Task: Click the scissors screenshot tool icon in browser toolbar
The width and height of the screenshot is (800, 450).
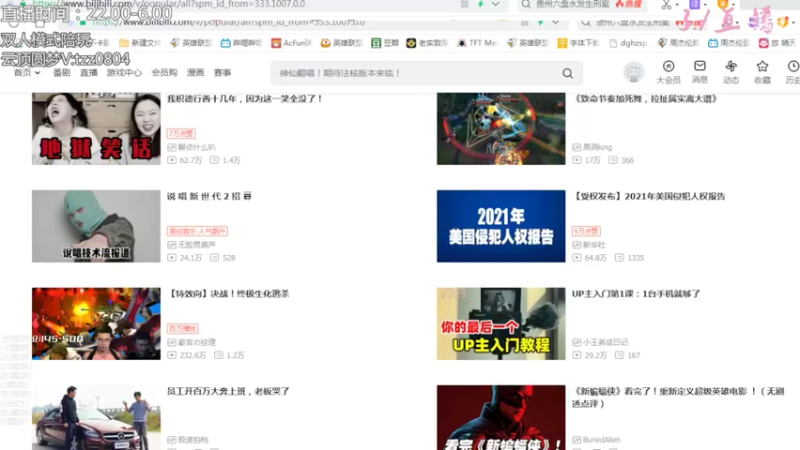Action: (666, 5)
